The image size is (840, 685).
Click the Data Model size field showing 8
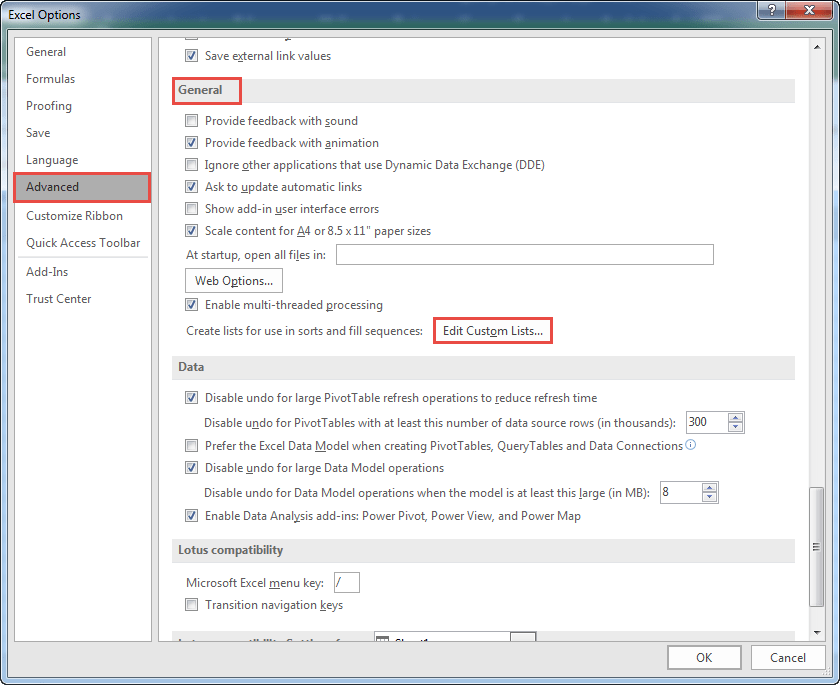680,492
